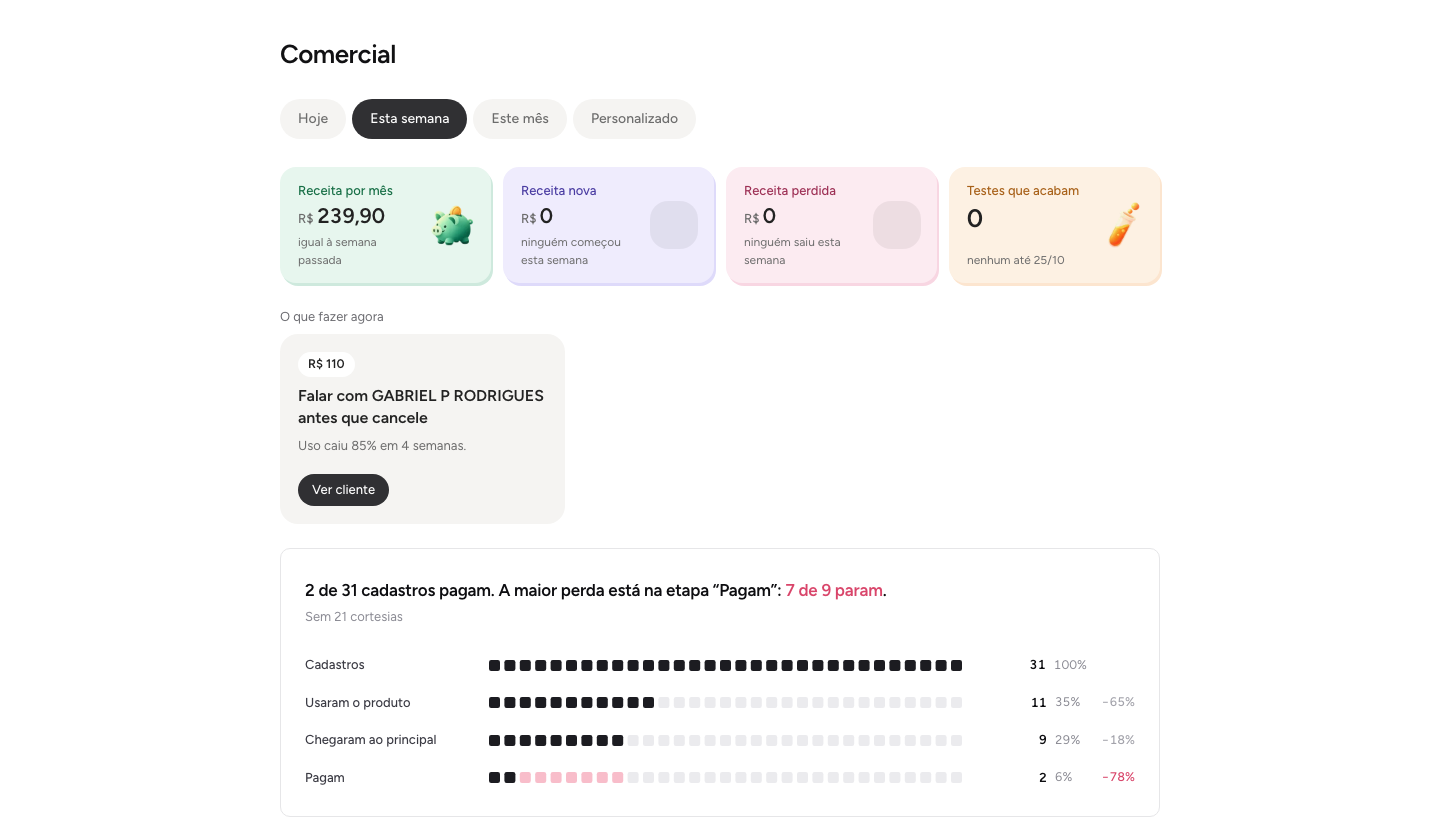Click the R$ 239,90 revenue value
This screenshot has height=820, width=1440.
(x=341, y=216)
